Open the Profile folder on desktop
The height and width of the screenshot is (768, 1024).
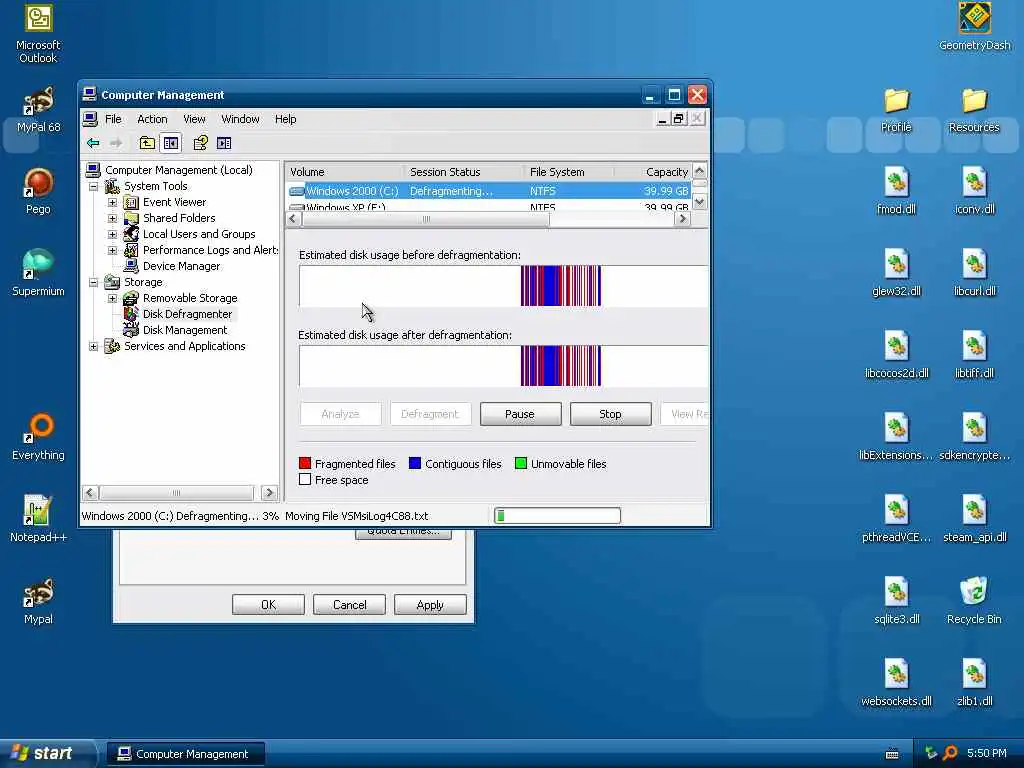point(897,110)
